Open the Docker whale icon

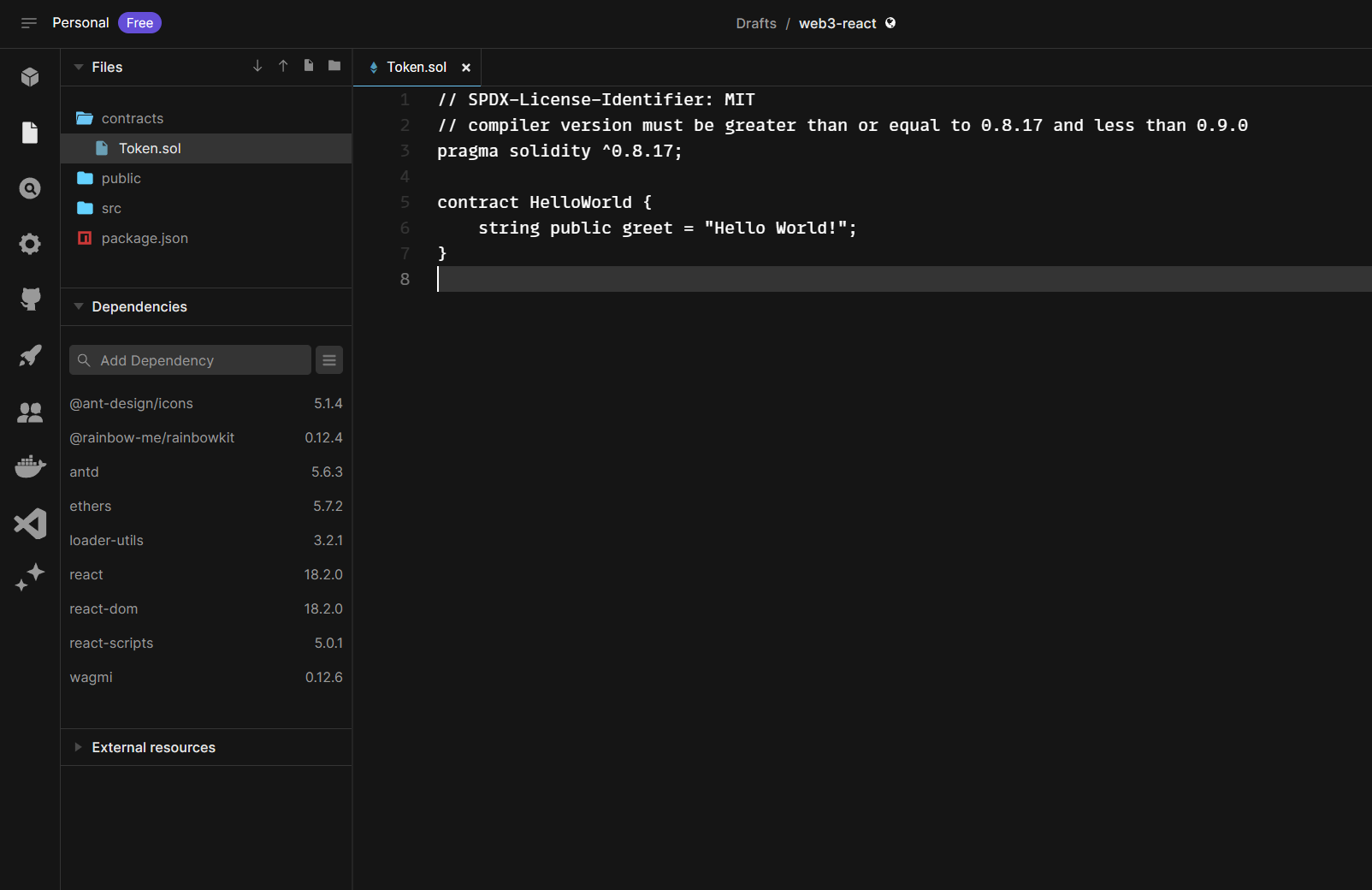30,466
